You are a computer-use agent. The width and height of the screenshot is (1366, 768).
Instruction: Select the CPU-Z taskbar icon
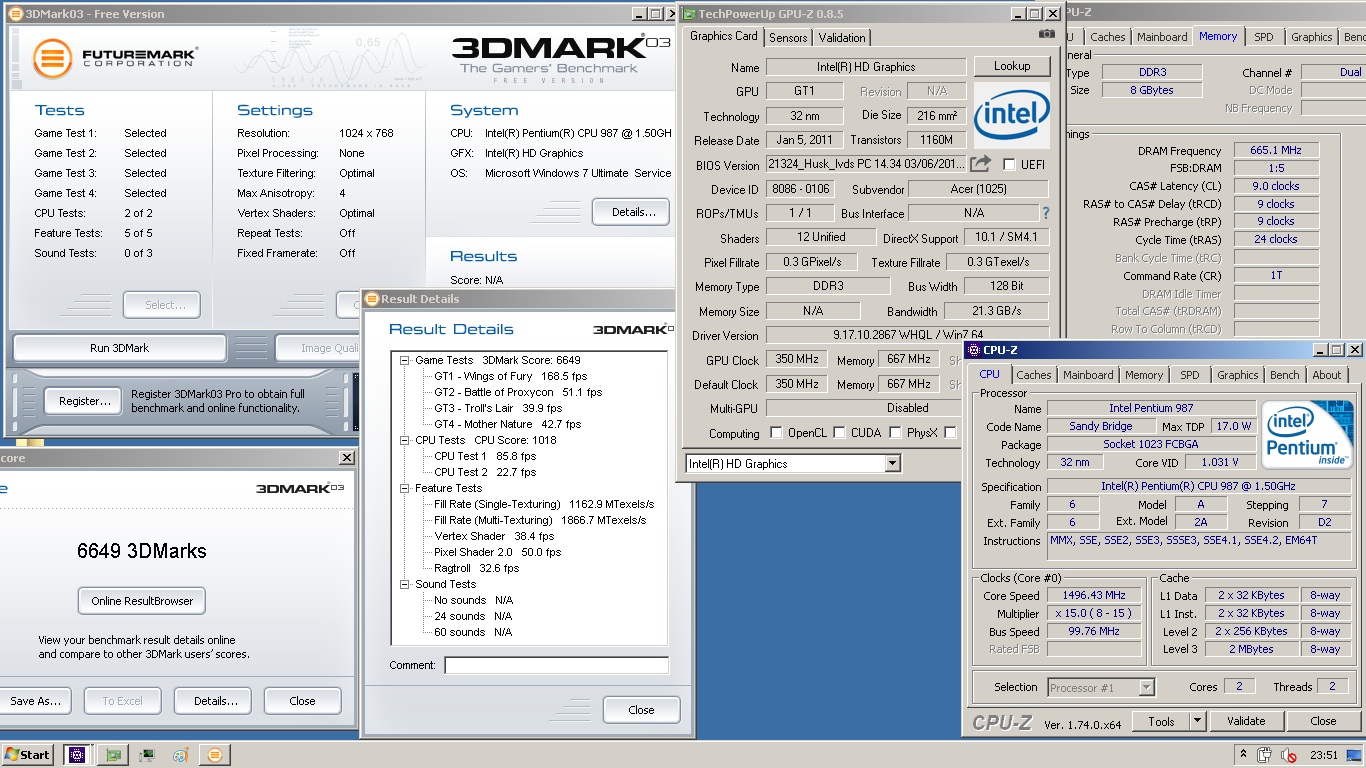click(x=77, y=755)
